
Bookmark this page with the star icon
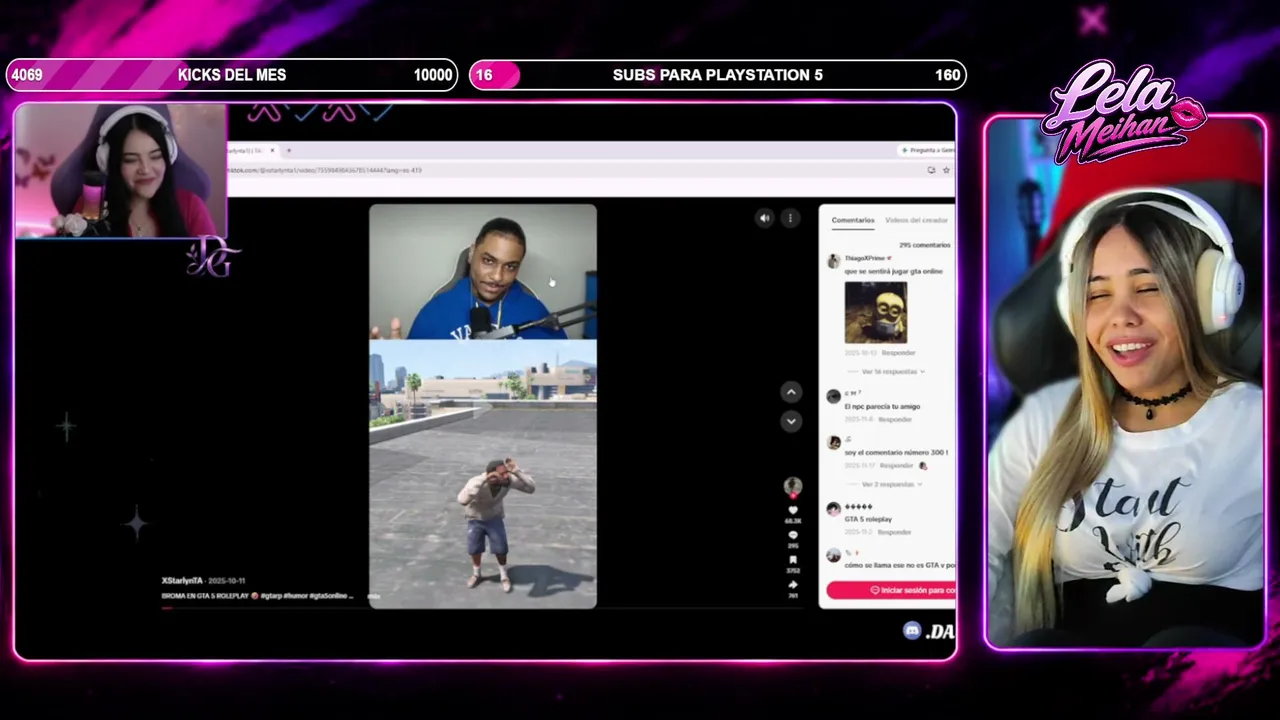[x=946, y=170]
